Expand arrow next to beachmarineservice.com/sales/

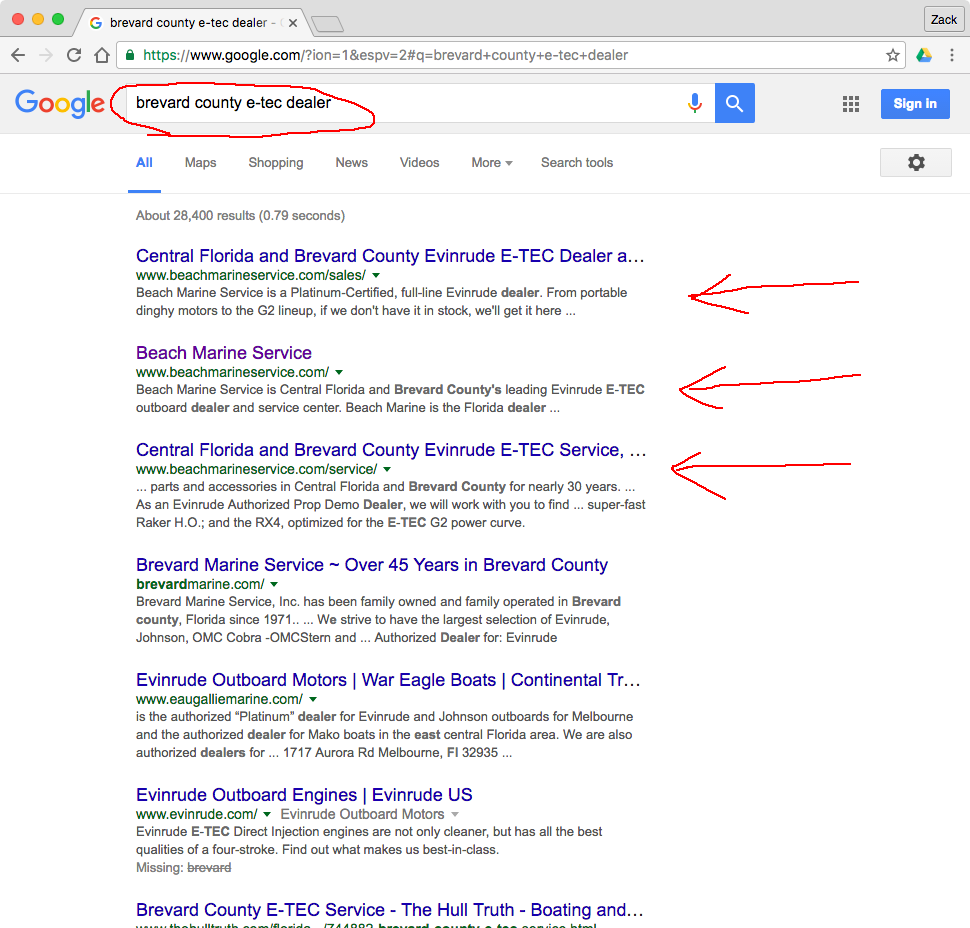coord(376,275)
